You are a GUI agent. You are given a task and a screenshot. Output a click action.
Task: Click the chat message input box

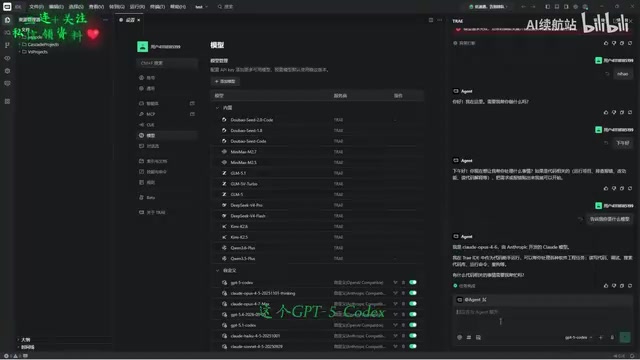click(542, 318)
